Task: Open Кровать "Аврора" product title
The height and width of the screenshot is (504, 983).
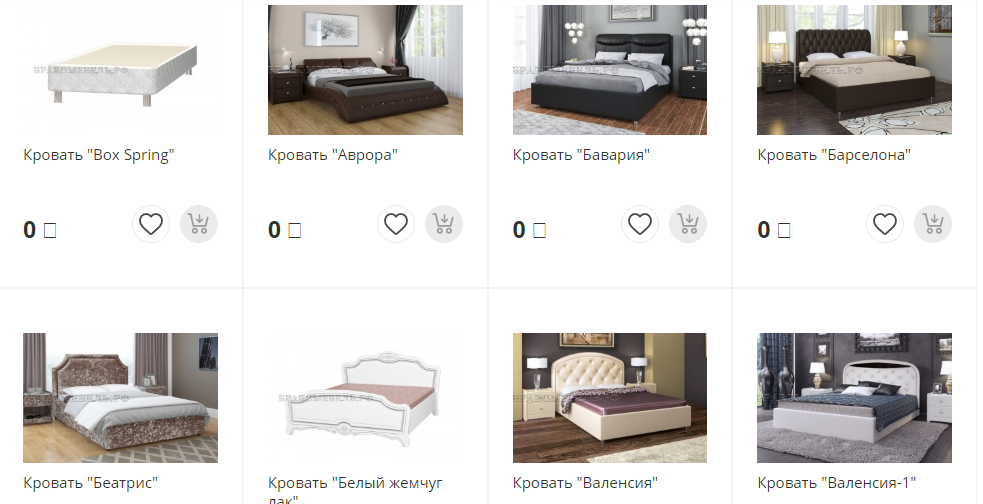Action: [x=333, y=155]
